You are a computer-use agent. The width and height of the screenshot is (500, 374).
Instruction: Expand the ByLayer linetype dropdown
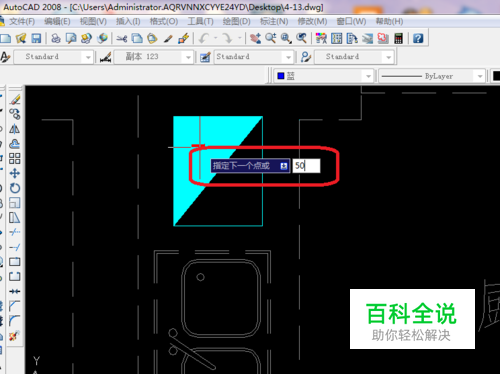point(480,76)
